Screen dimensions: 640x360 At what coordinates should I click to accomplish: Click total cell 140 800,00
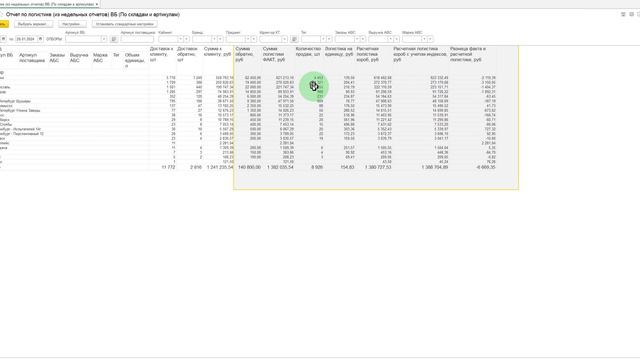[249, 167]
